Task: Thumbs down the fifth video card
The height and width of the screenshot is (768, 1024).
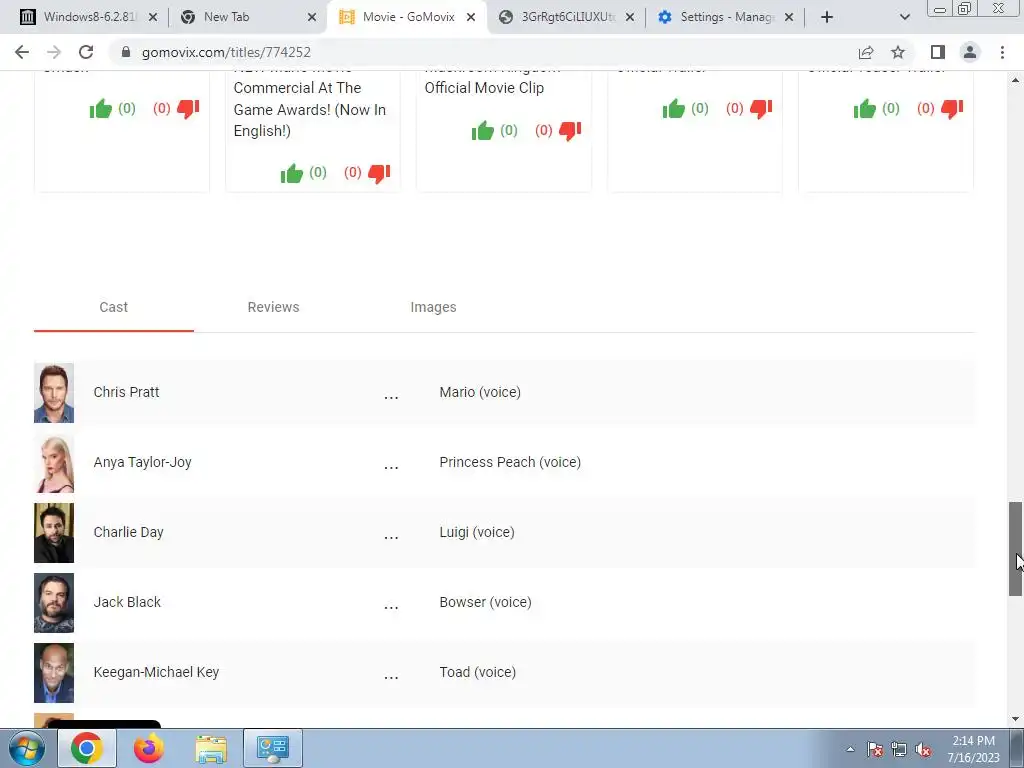Action: pyautogui.click(x=952, y=108)
